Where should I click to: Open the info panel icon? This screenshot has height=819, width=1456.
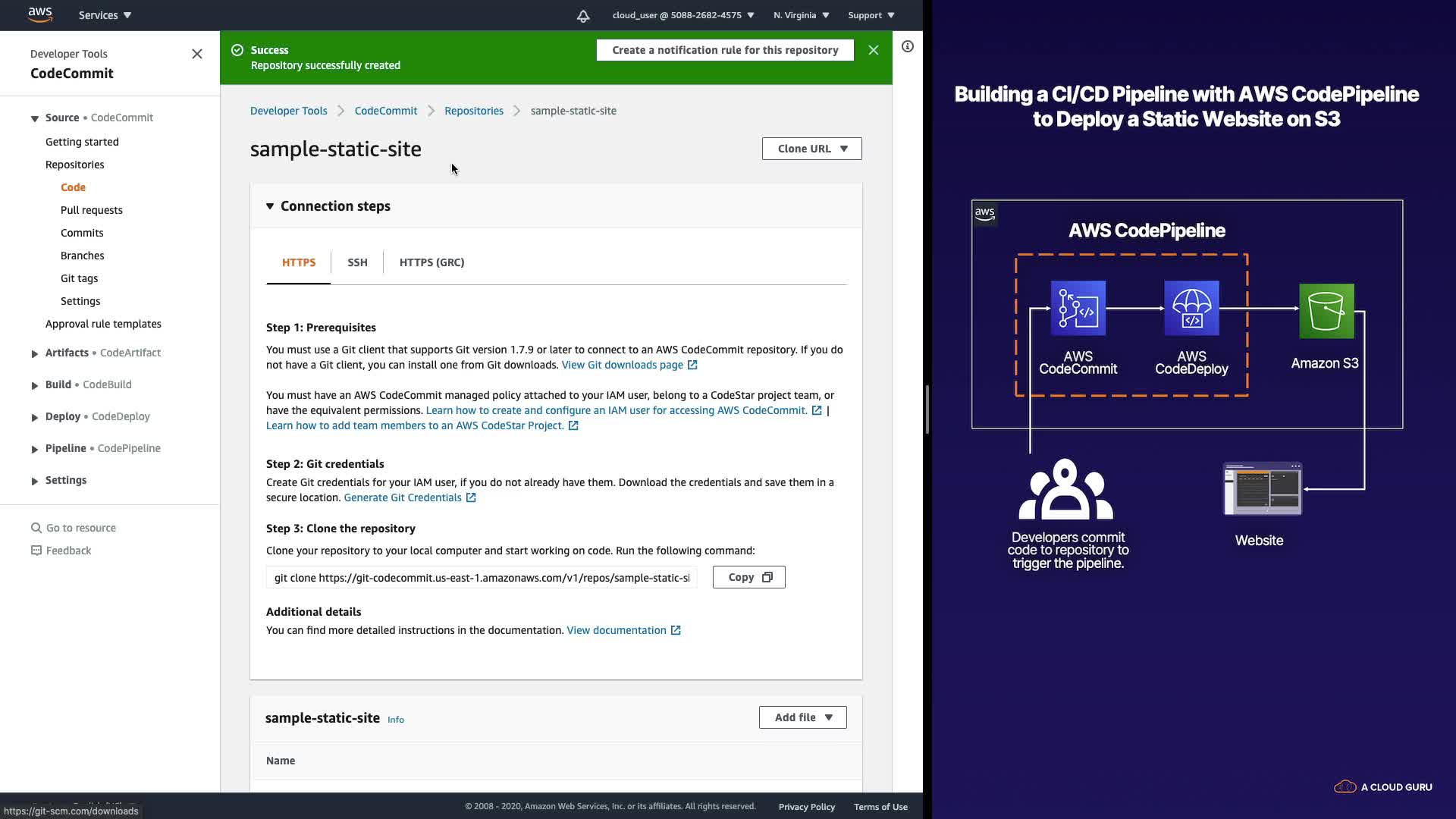point(907,46)
